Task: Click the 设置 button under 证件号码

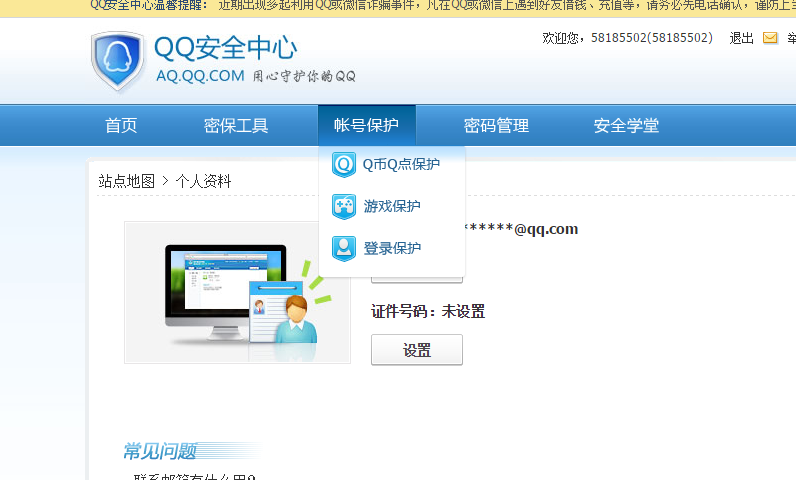Action: coord(417,350)
